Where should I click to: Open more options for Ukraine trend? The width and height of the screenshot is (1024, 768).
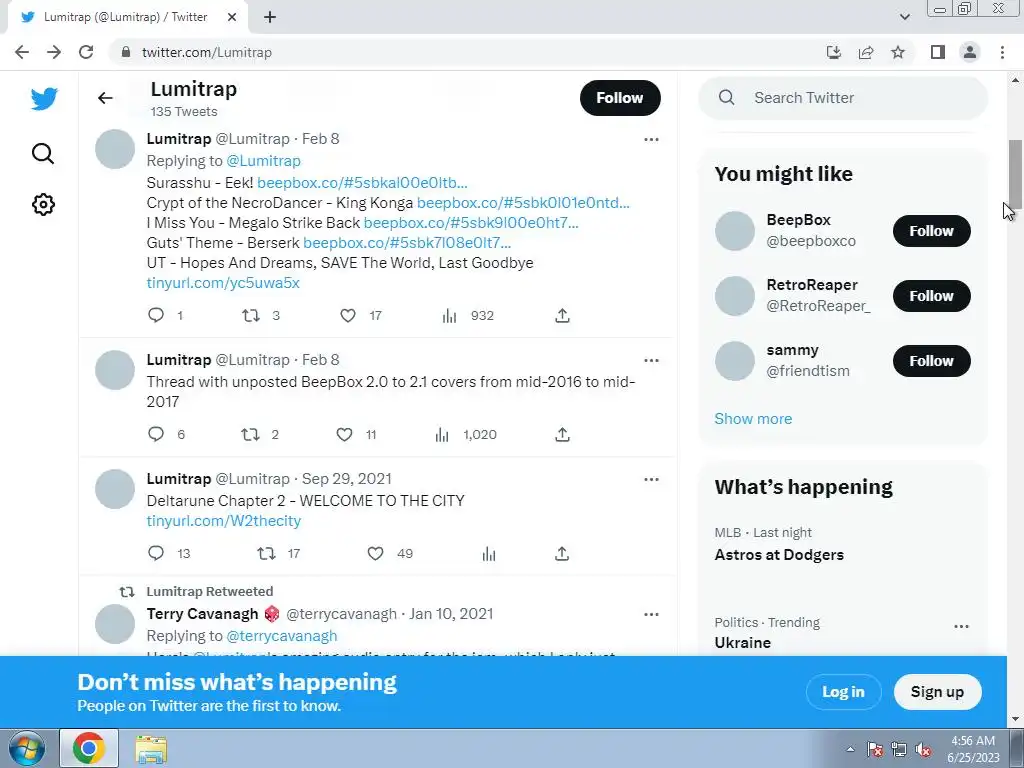click(961, 626)
